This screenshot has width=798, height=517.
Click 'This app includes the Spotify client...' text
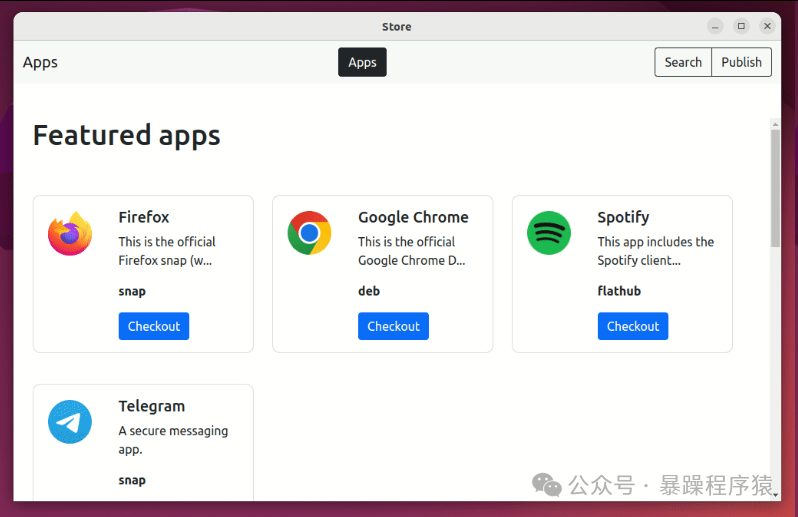tap(656, 251)
